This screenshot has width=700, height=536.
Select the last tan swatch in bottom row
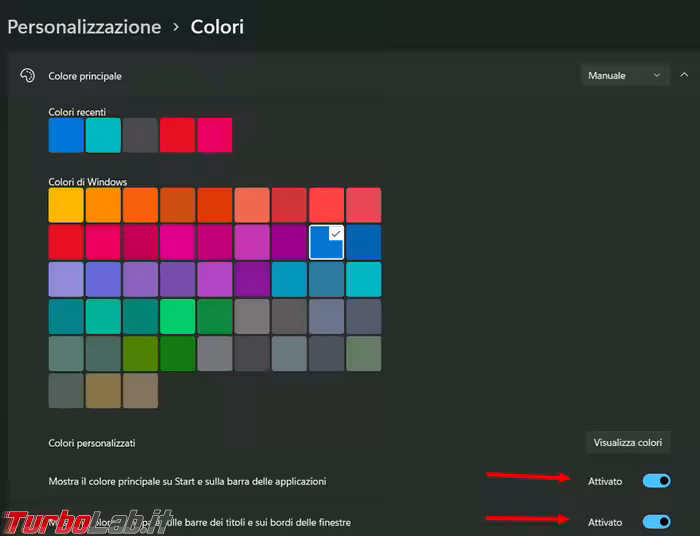140,390
